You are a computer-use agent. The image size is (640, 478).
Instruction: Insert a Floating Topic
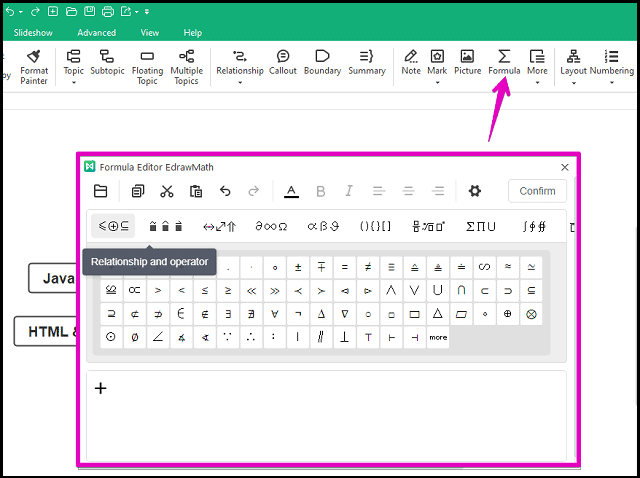point(147,67)
